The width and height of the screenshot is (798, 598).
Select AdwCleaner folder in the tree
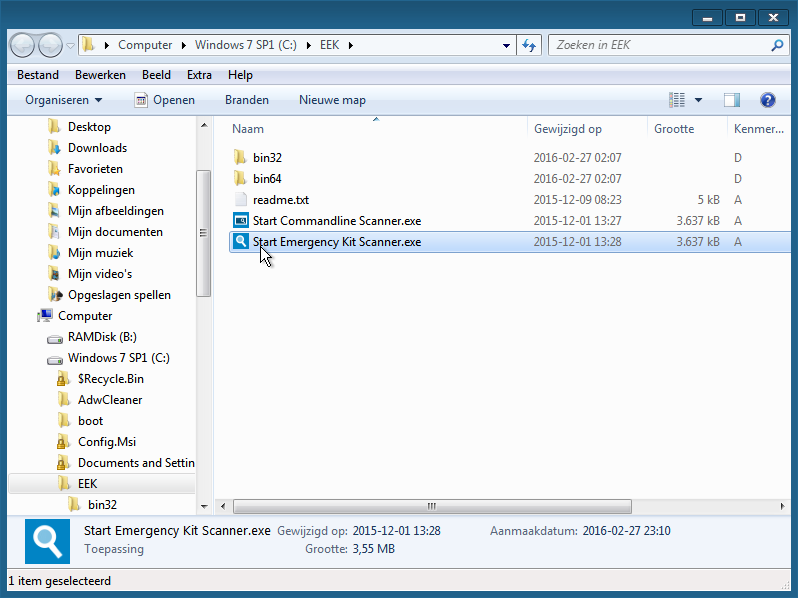[x=110, y=400]
